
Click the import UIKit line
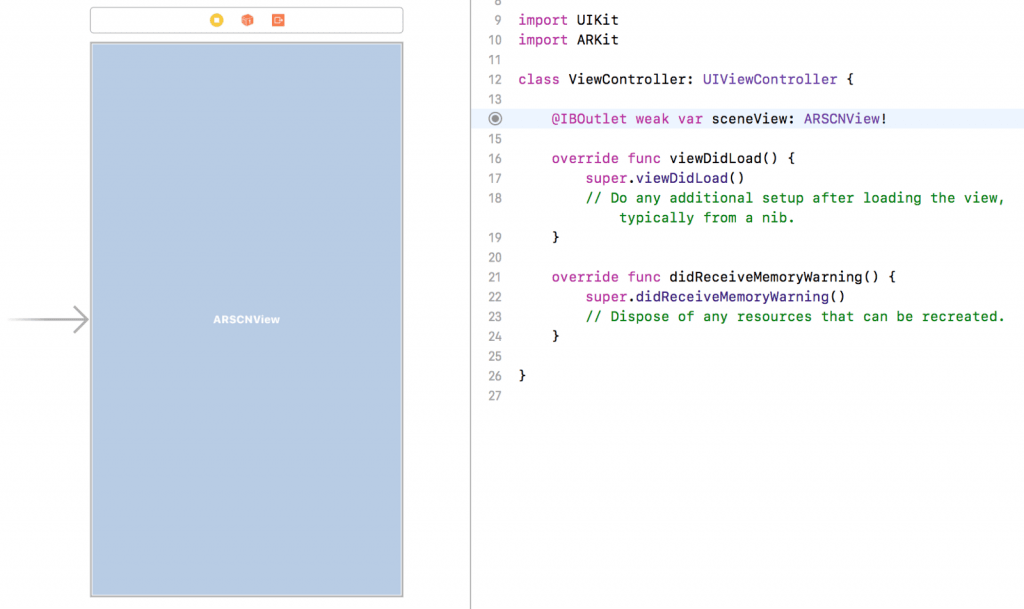(x=568, y=20)
